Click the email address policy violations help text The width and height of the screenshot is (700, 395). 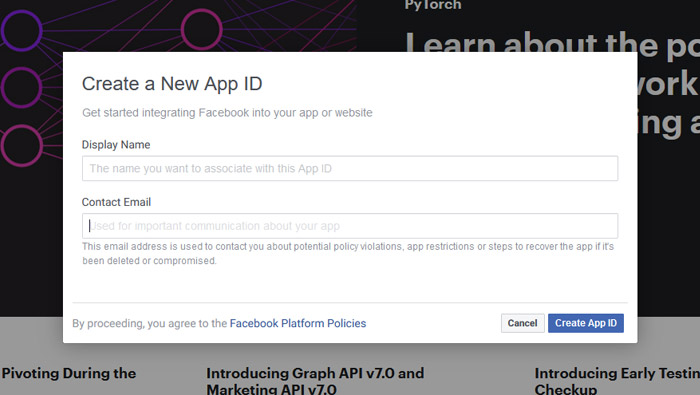pyautogui.click(x=348, y=254)
